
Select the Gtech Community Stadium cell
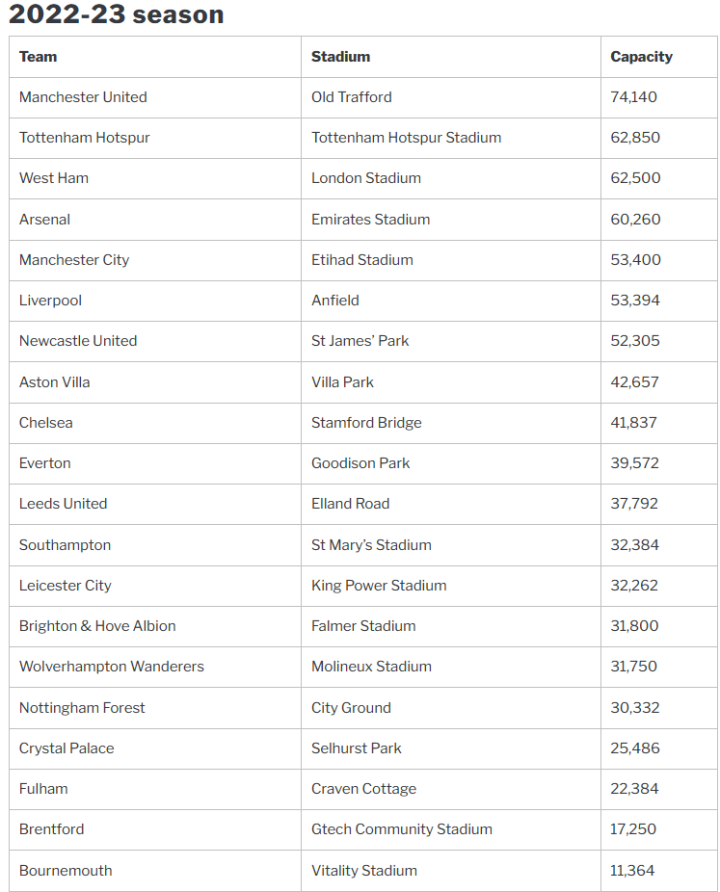pyautogui.click(x=402, y=829)
